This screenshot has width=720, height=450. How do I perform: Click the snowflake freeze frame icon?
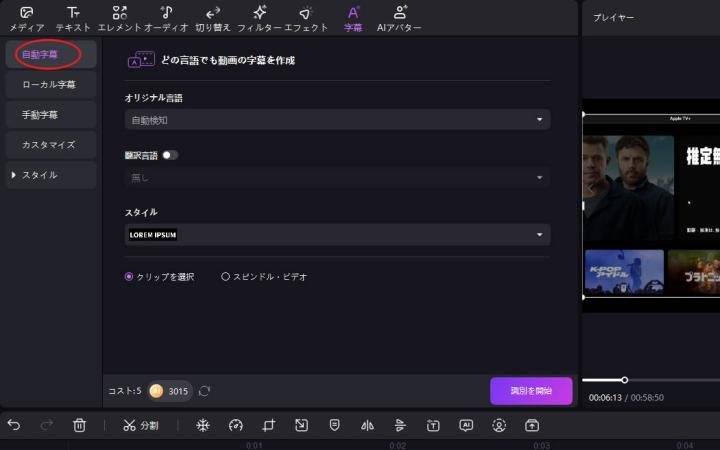[x=202, y=425]
